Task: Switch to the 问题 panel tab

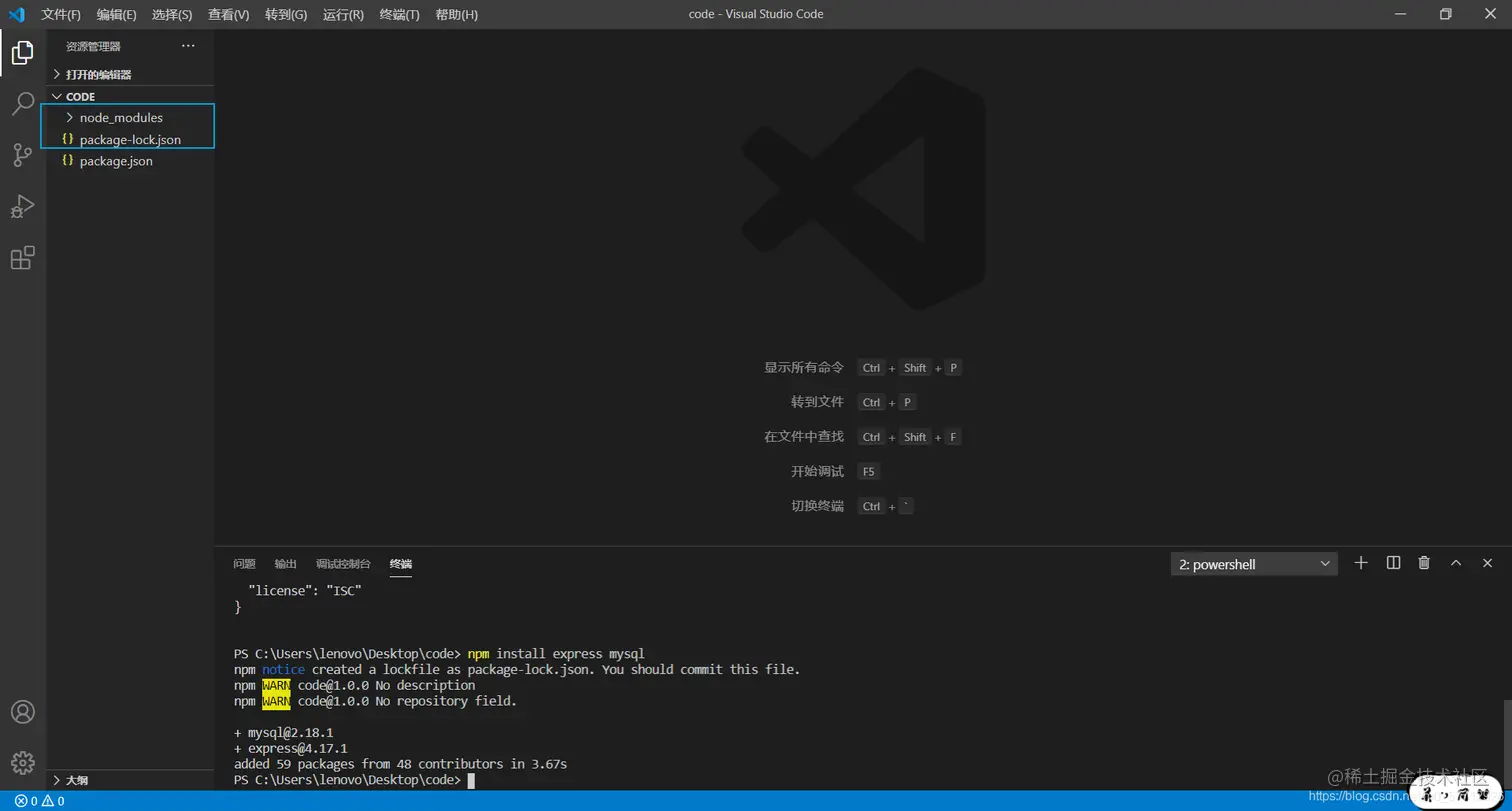Action: [244, 564]
